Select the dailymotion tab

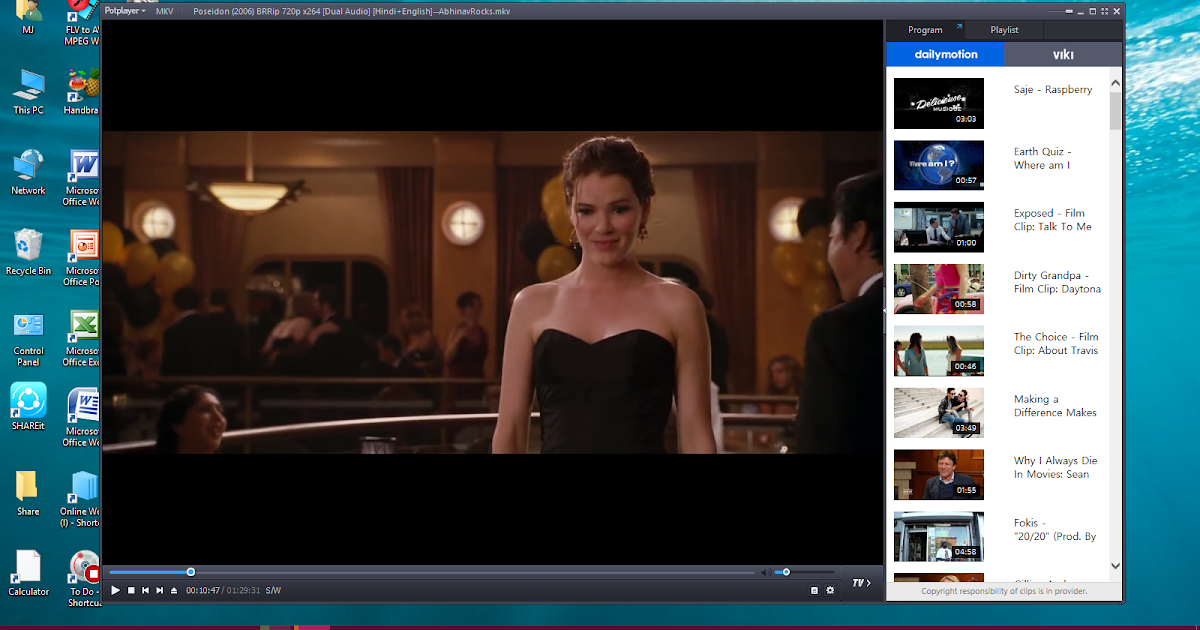click(x=945, y=54)
